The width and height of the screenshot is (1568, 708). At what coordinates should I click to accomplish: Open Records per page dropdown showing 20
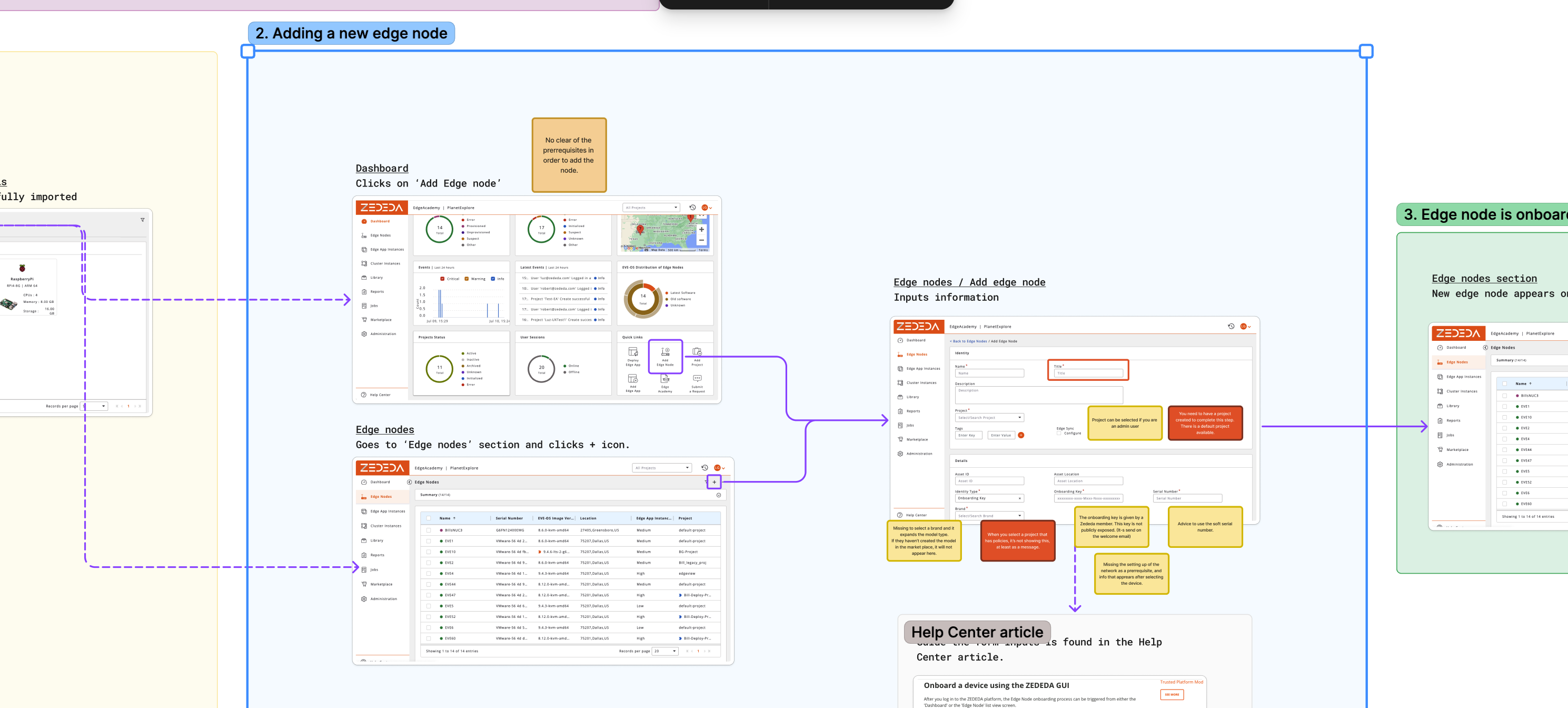pyautogui.click(x=664, y=652)
